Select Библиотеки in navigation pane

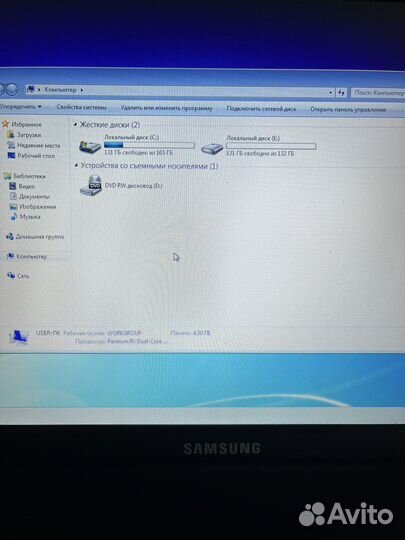(x=30, y=176)
